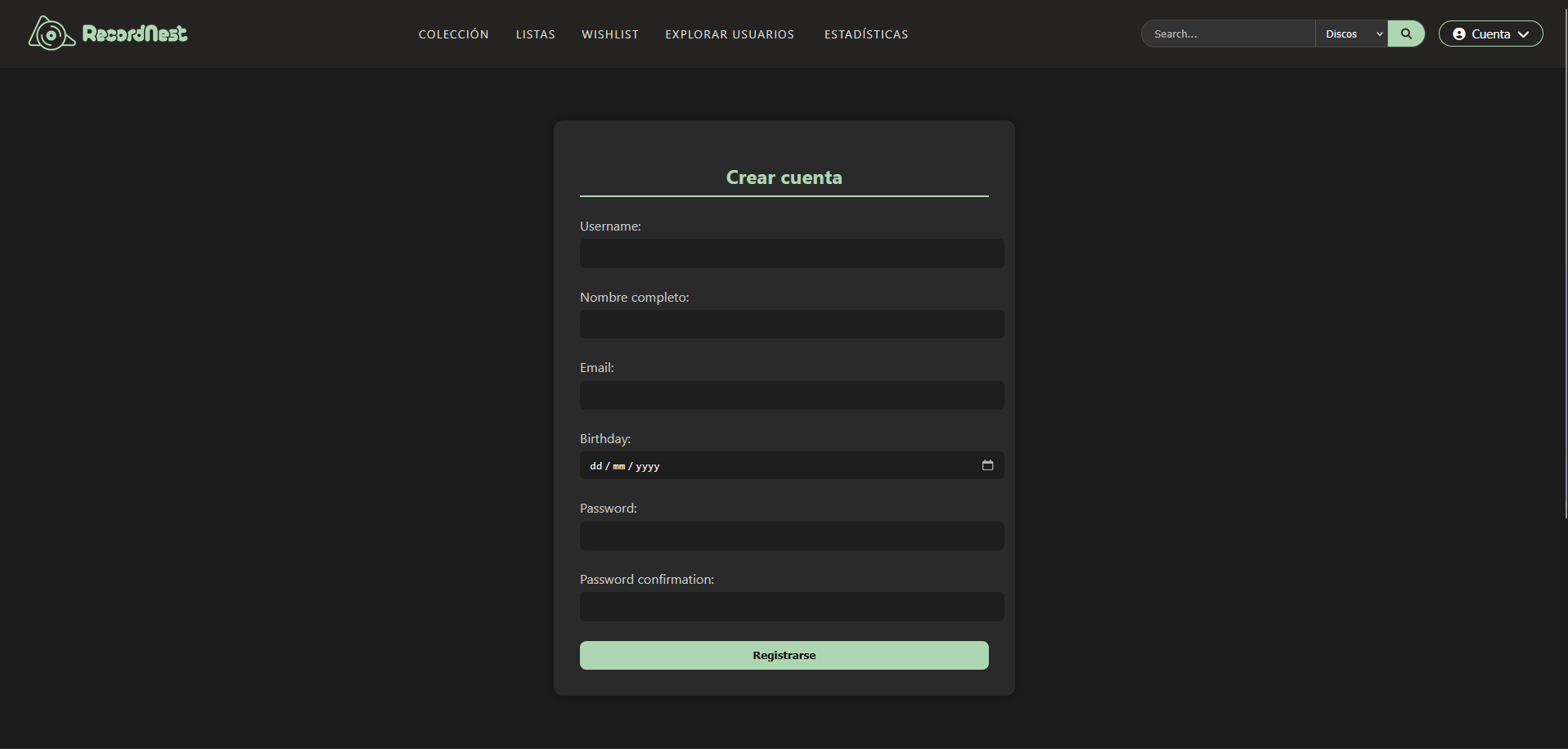Image resolution: width=1568 pixels, height=749 pixels.
Task: Focus the Nombre completo input field
Action: pyautogui.click(x=792, y=325)
